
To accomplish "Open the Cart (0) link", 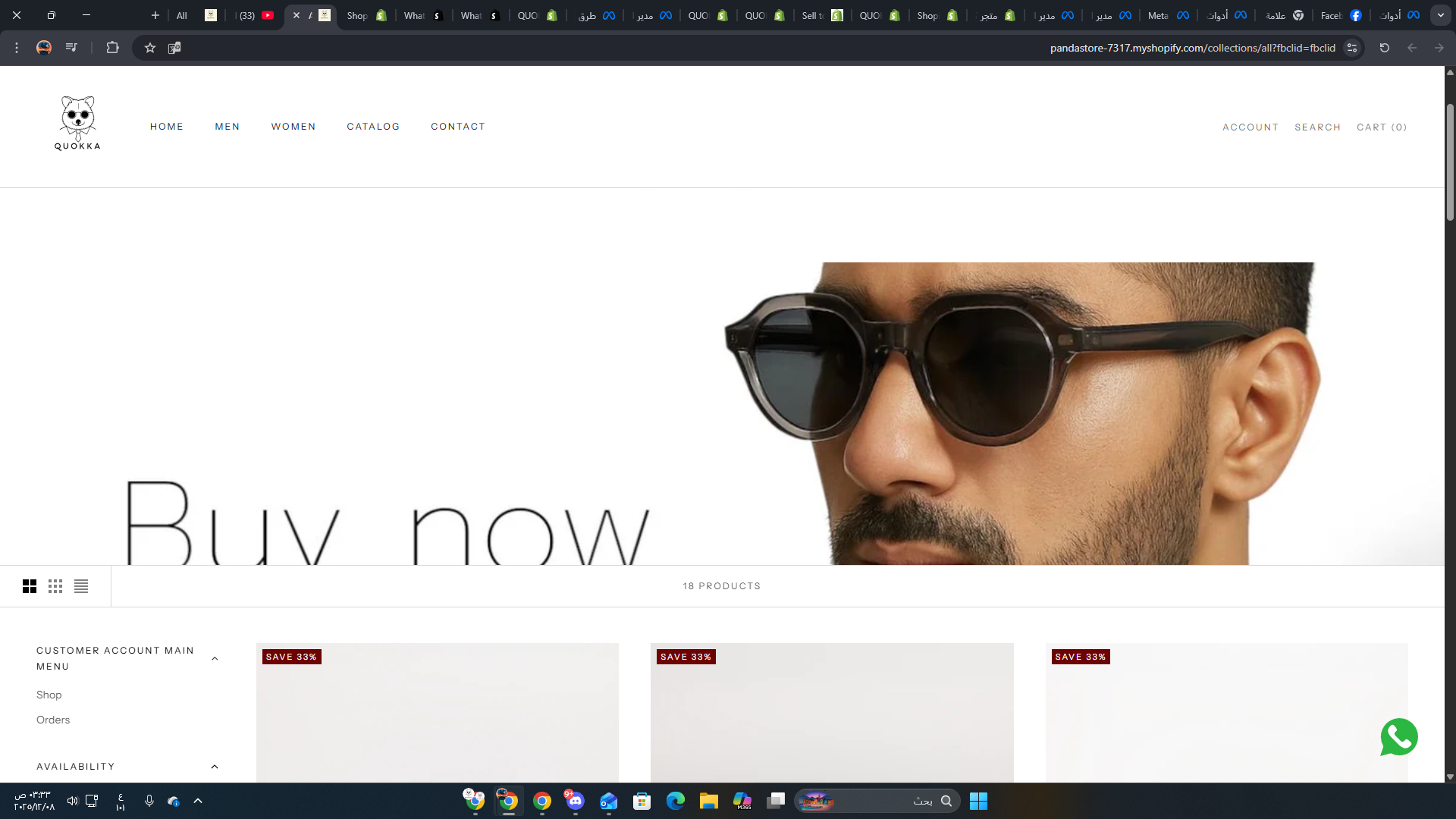I will [1381, 127].
